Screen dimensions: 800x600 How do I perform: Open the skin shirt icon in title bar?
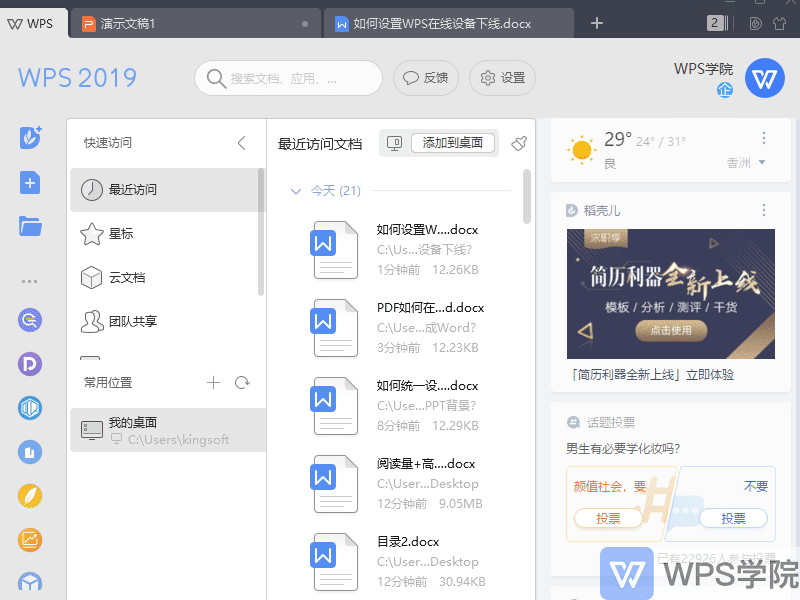pyautogui.click(x=779, y=23)
